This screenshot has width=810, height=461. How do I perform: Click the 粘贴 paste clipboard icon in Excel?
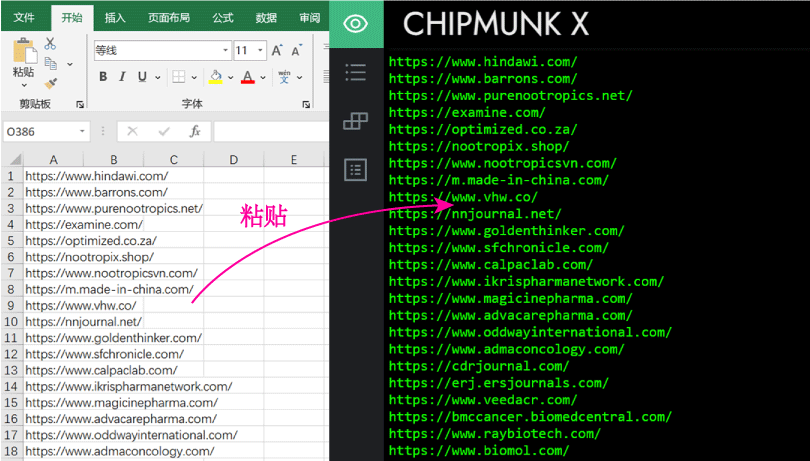pos(25,51)
